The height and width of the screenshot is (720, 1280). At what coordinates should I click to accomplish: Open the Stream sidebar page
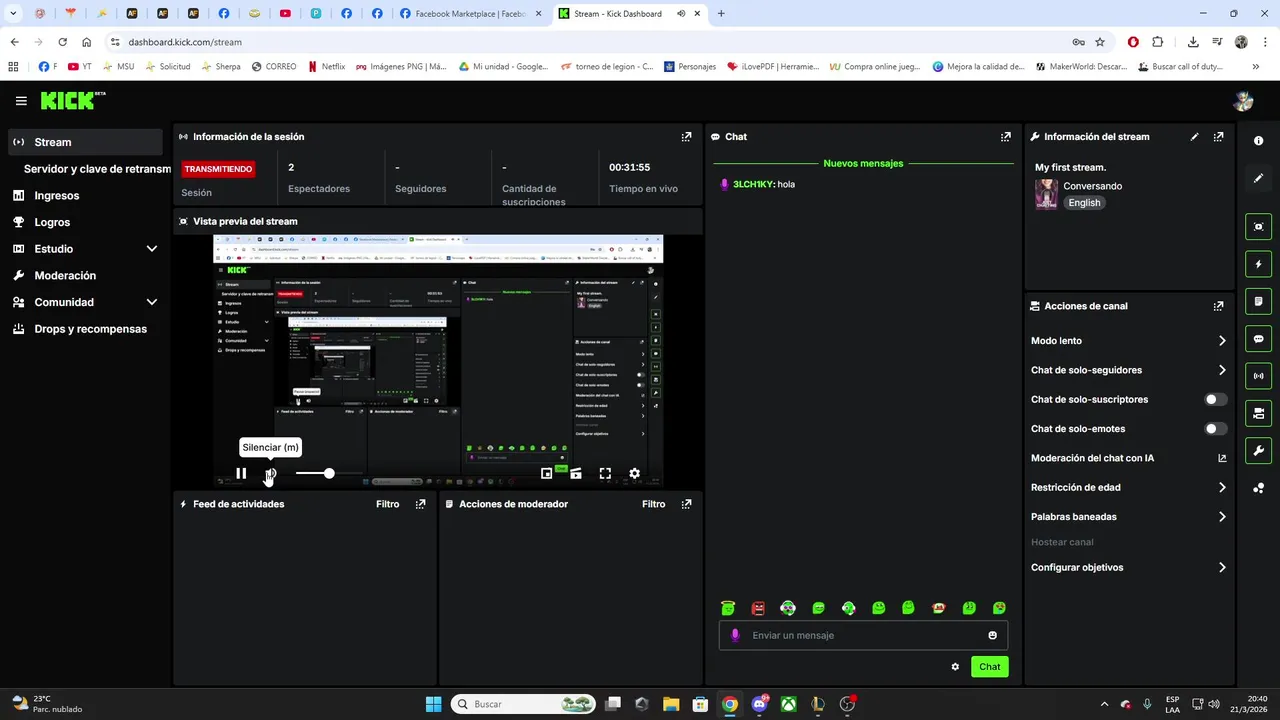point(85,142)
